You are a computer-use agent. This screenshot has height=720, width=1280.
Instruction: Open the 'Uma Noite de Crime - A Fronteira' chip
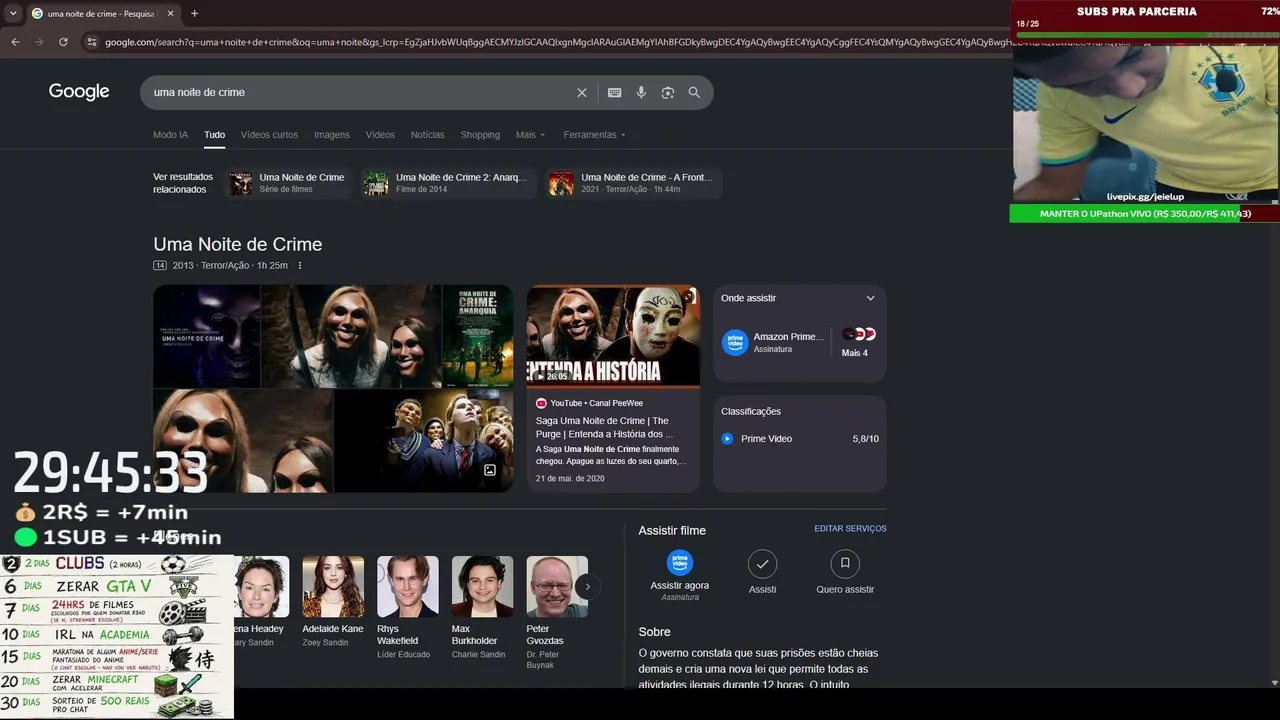click(634, 183)
